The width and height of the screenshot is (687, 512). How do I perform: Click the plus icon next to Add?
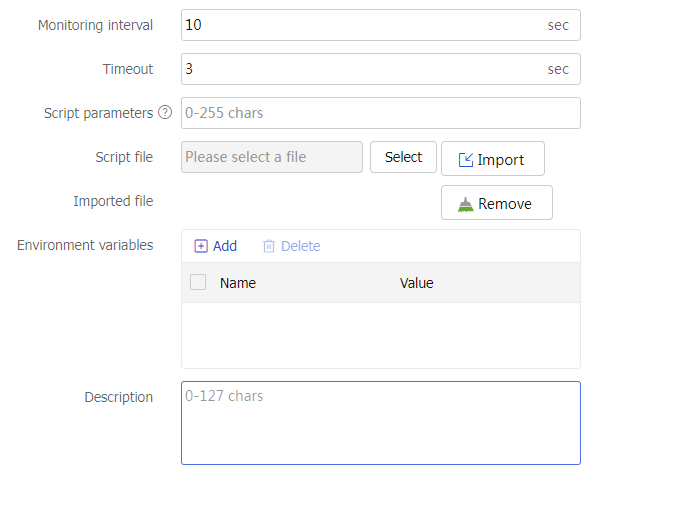point(201,246)
